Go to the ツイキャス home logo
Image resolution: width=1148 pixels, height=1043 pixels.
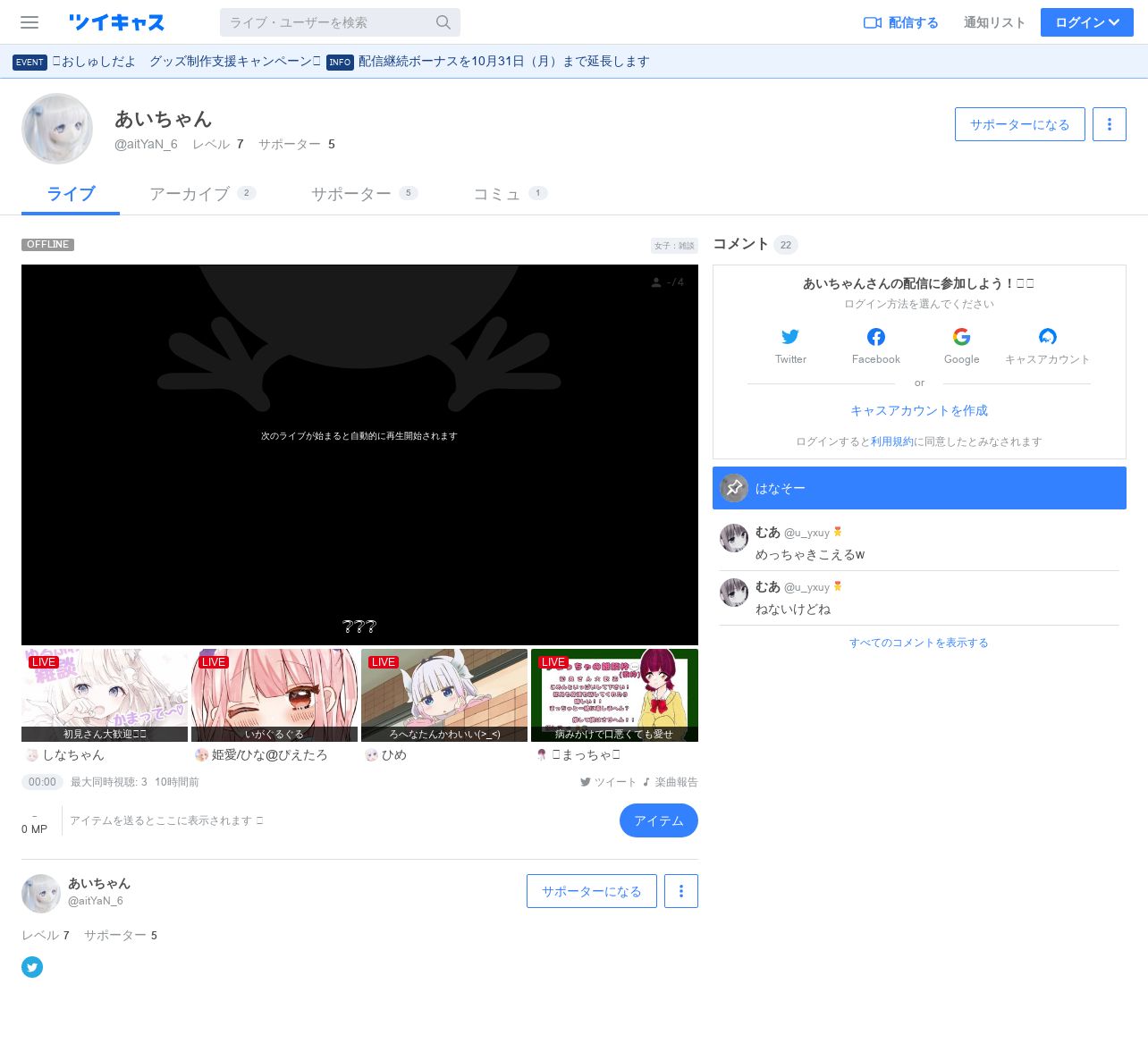pos(116,22)
